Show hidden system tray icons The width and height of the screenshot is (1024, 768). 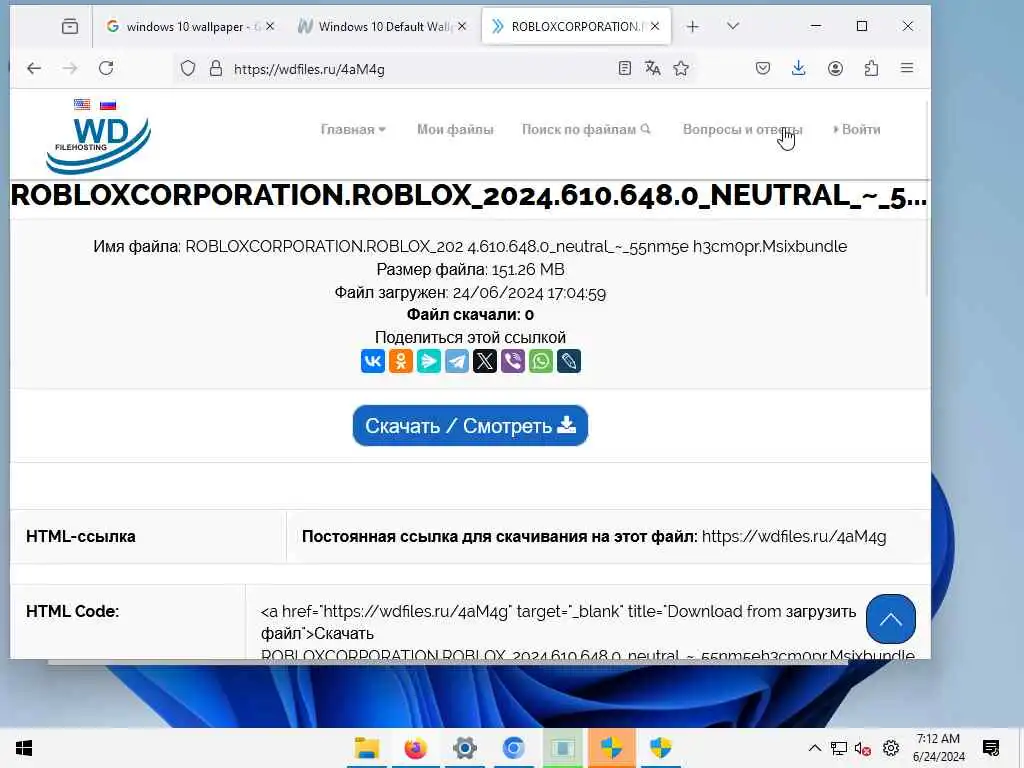point(814,748)
